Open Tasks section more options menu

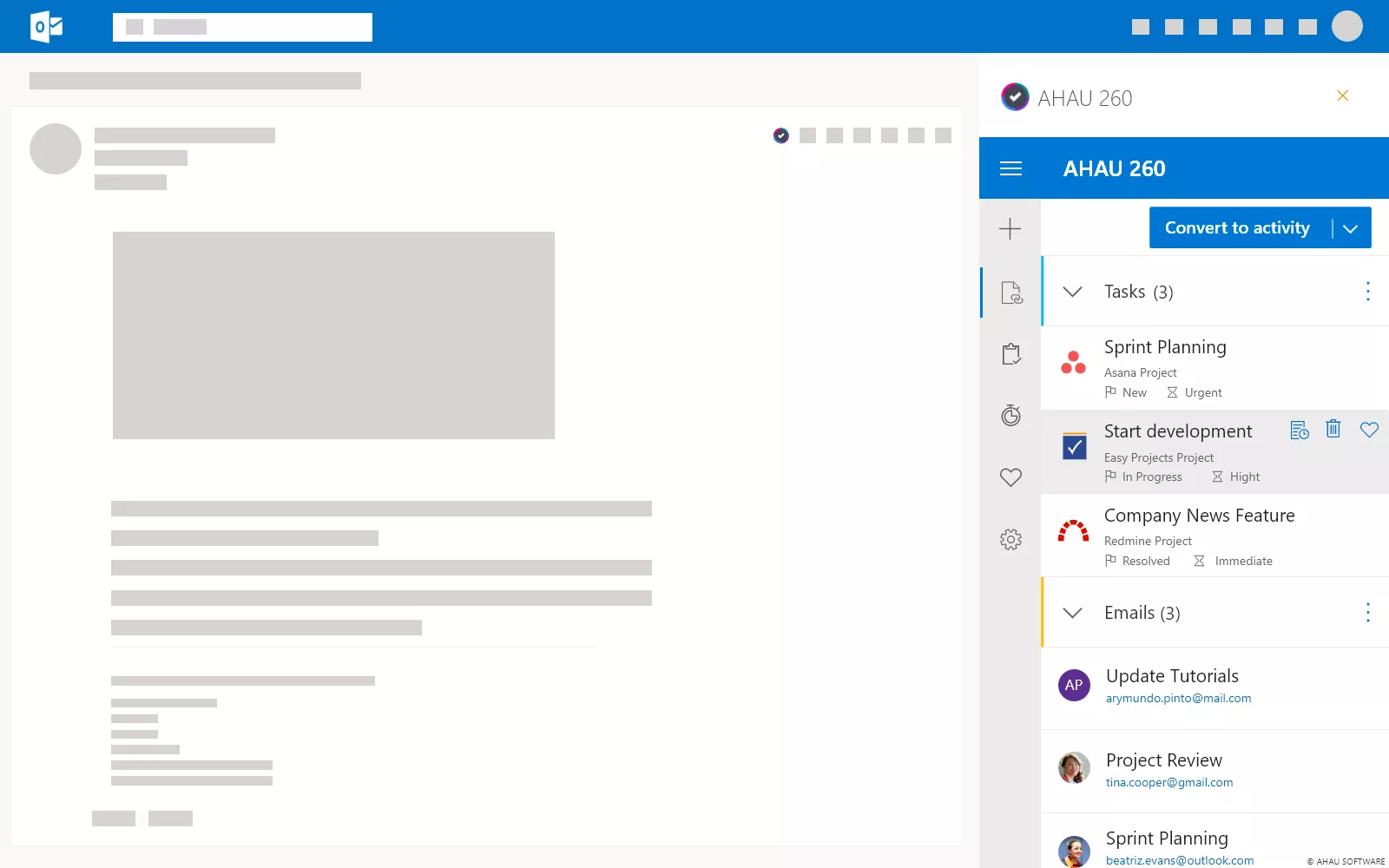[x=1367, y=292]
